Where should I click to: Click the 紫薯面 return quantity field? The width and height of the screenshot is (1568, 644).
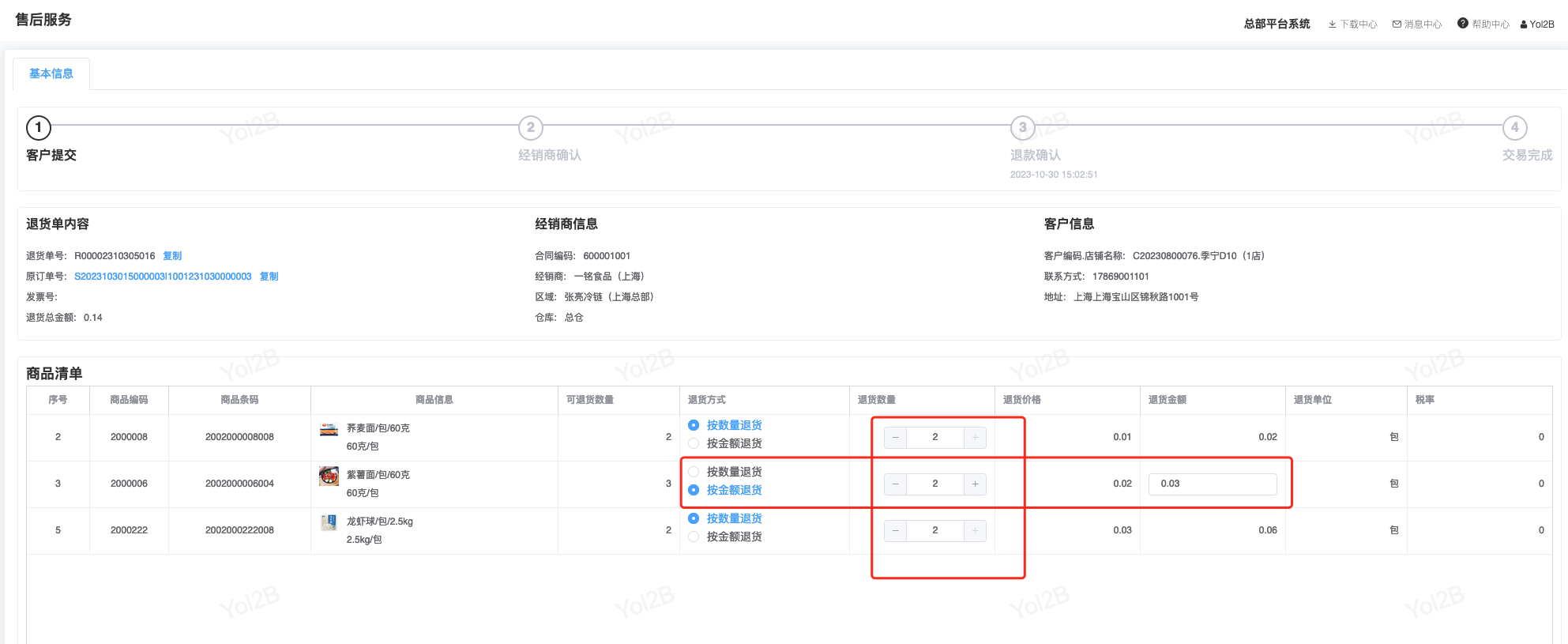(935, 484)
